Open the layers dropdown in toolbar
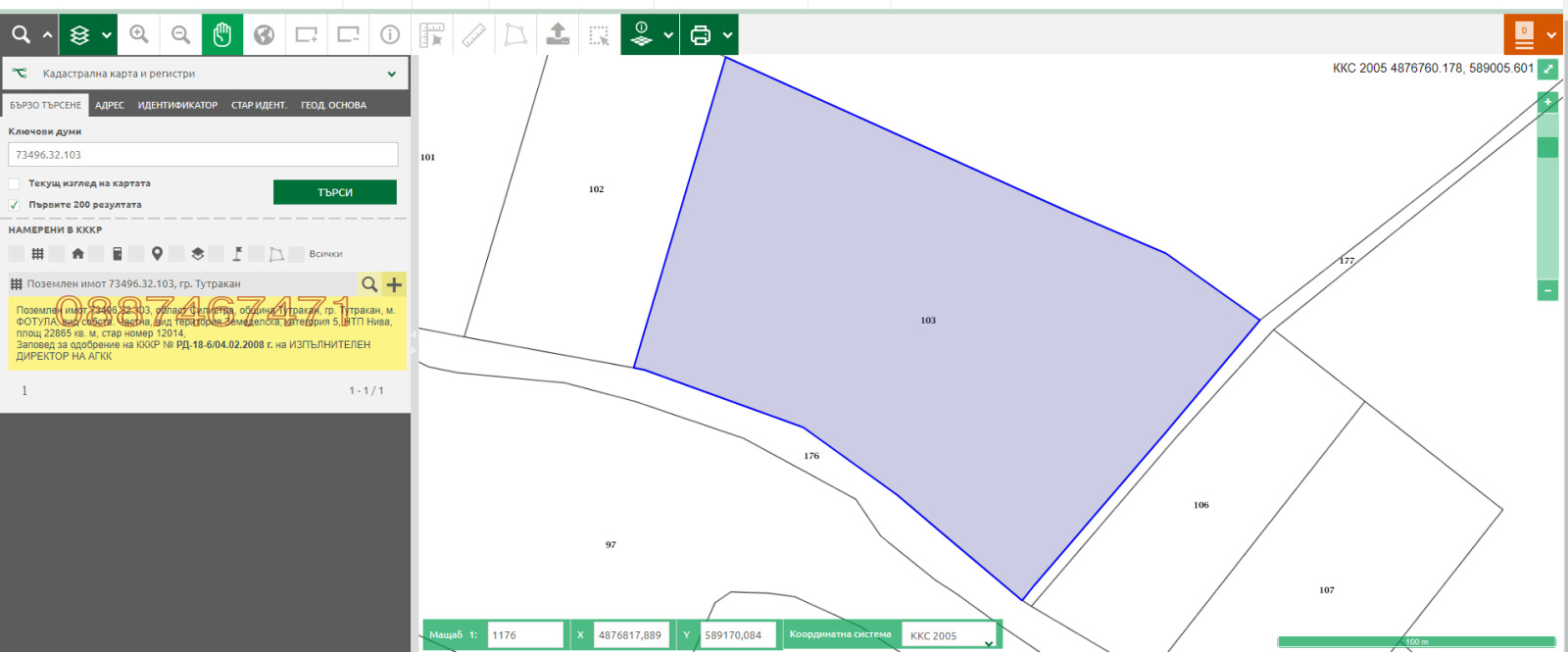The image size is (1568, 652). click(x=106, y=35)
